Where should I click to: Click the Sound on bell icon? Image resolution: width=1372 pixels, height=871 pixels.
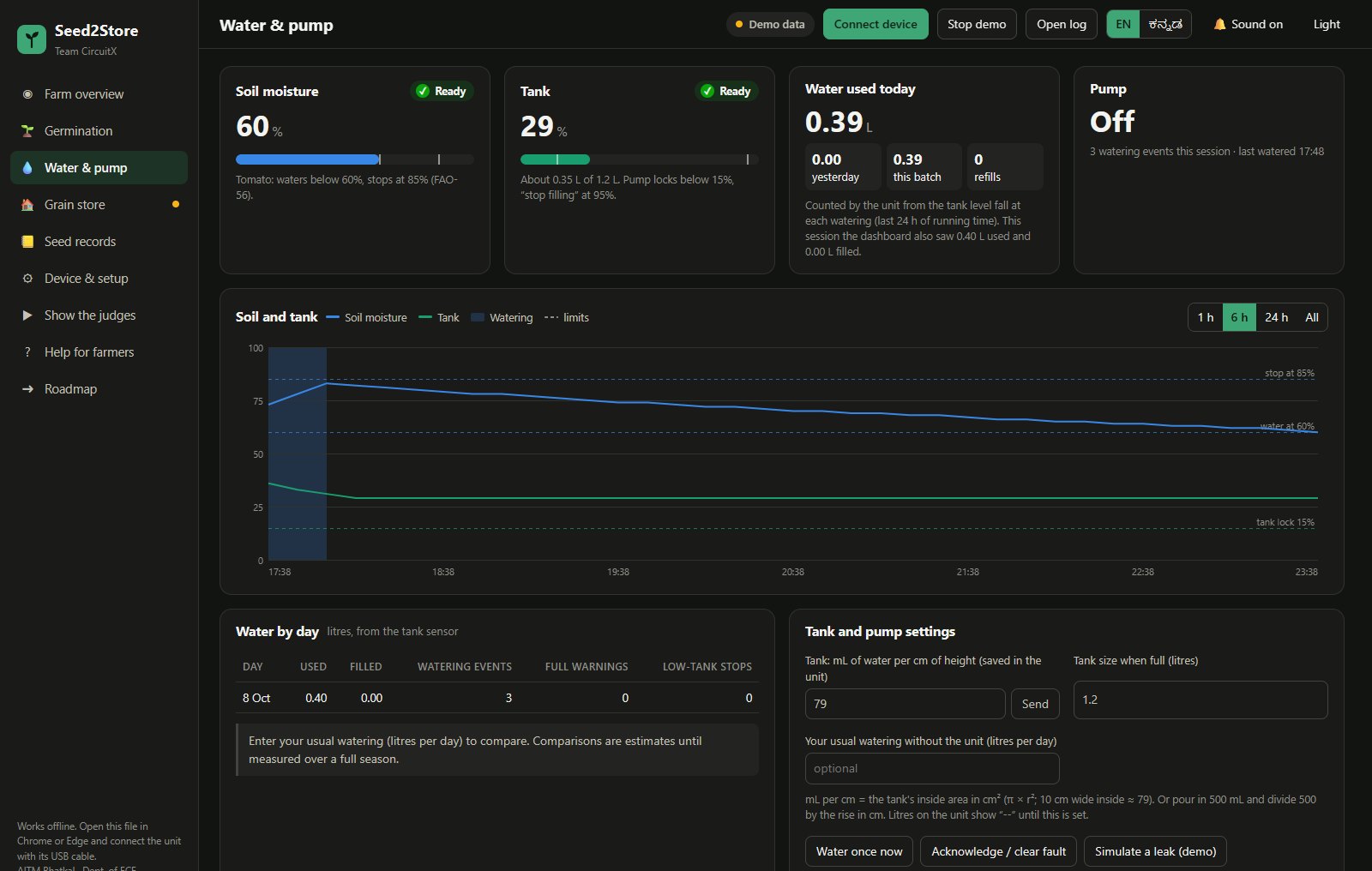(x=1219, y=24)
